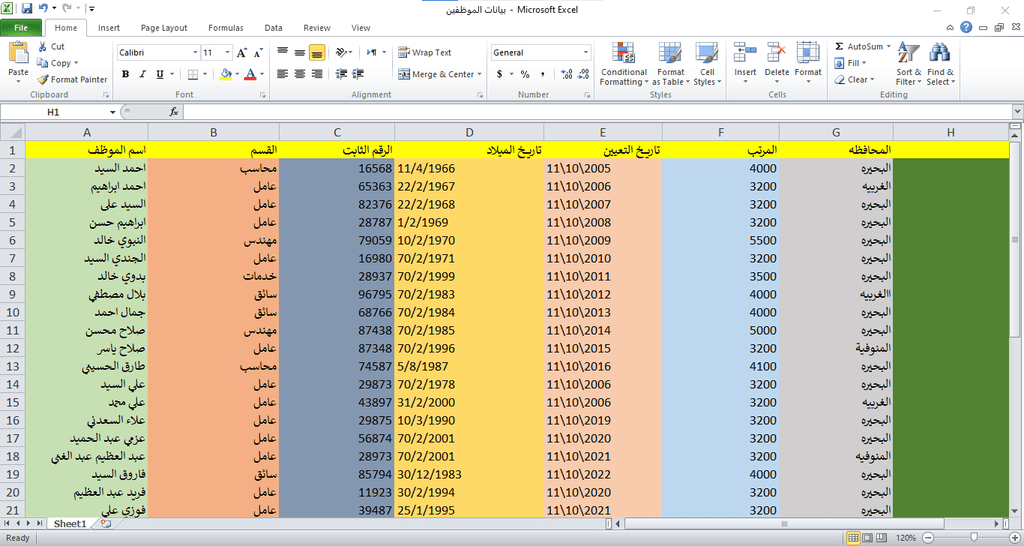The height and width of the screenshot is (546, 1024).
Task: Expand Merge & Center options arrow
Action: point(479,74)
